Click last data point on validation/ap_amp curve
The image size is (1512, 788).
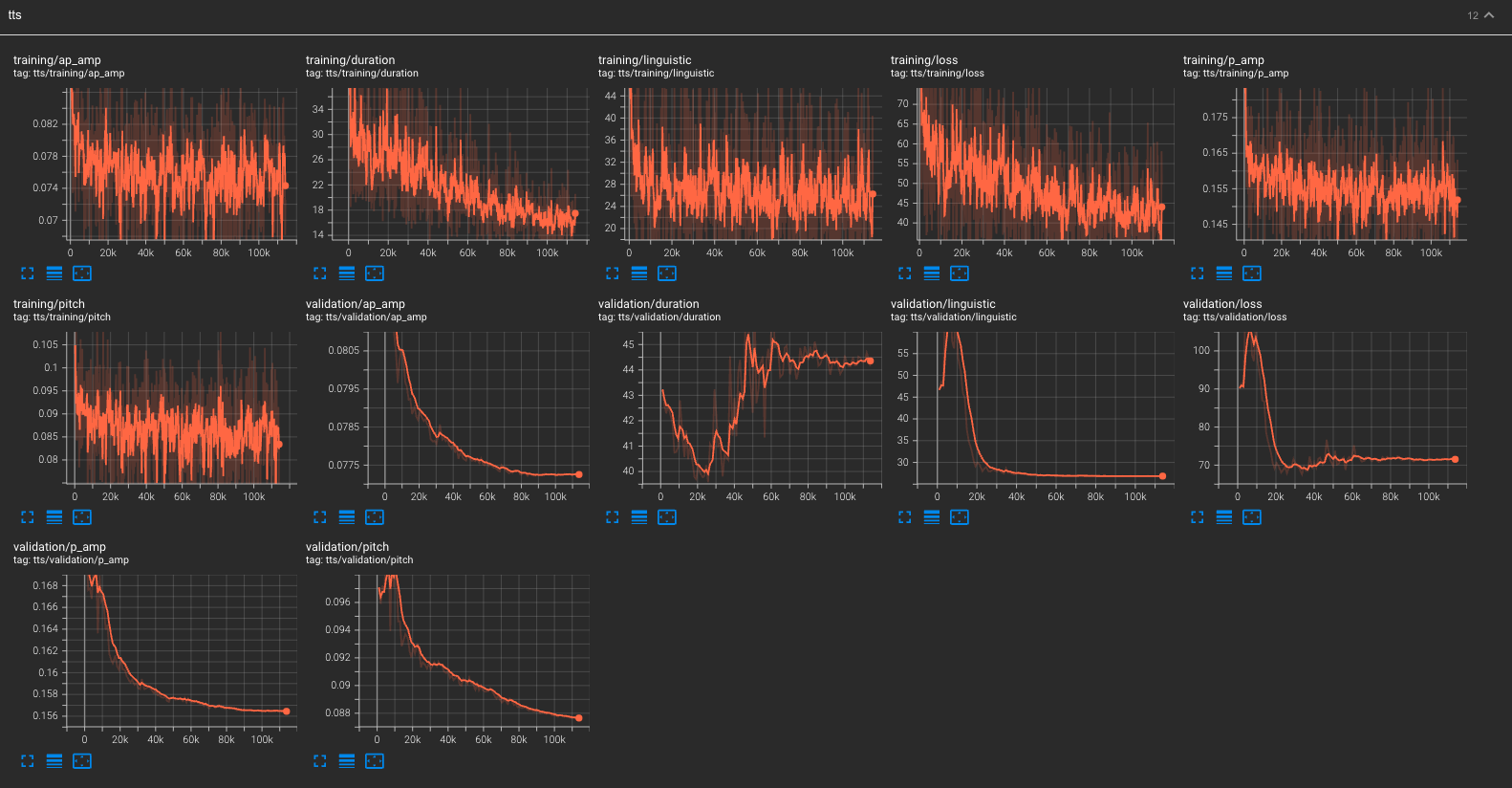578,474
